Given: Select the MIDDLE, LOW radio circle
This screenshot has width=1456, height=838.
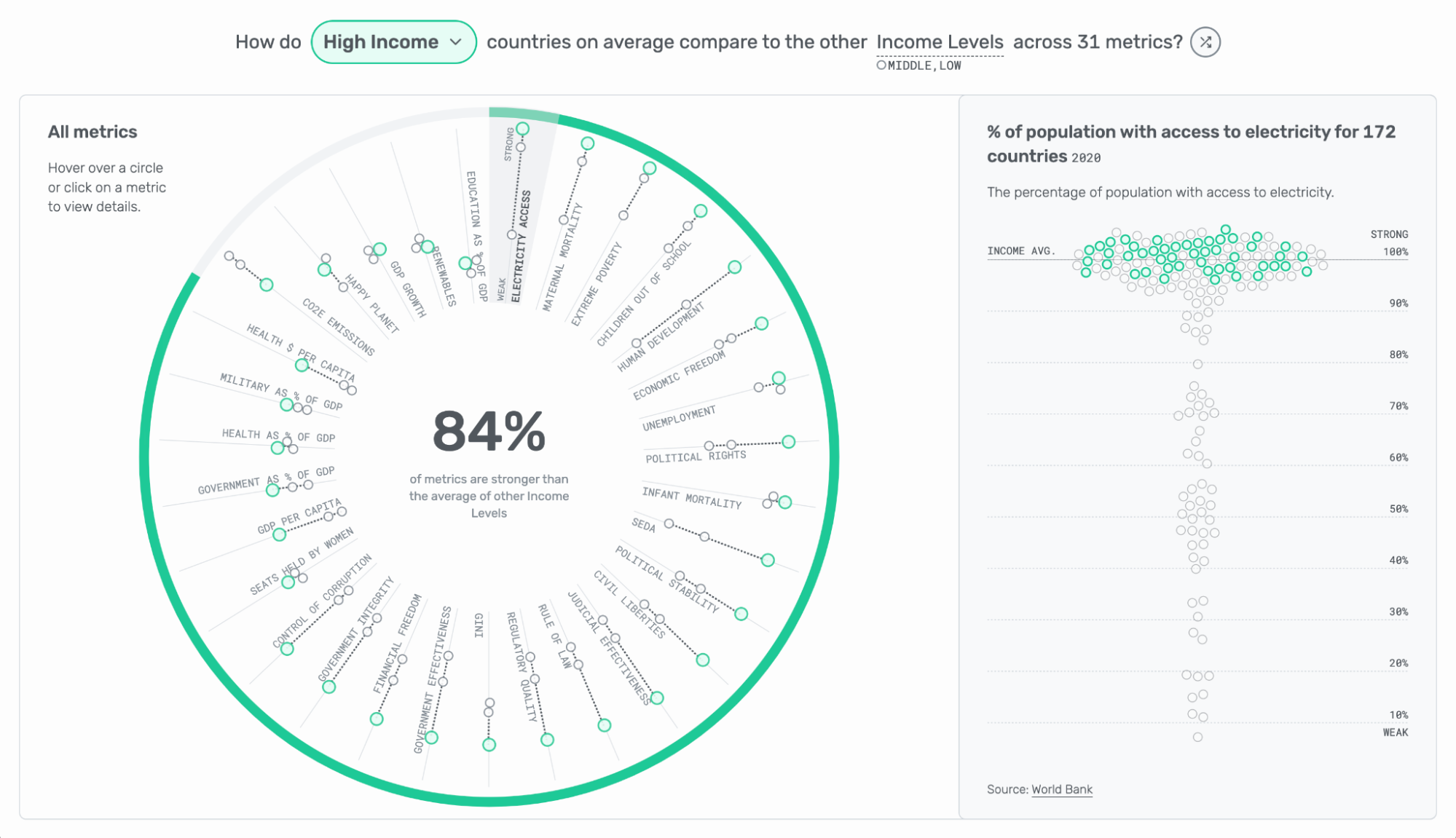Looking at the screenshot, I should point(880,66).
